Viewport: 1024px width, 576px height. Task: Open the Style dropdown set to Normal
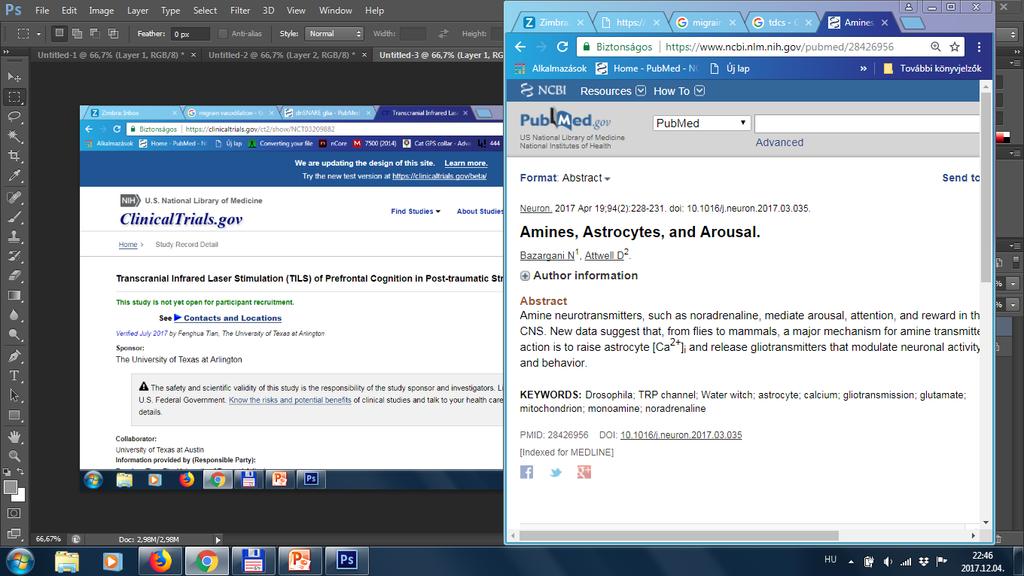click(x=334, y=33)
